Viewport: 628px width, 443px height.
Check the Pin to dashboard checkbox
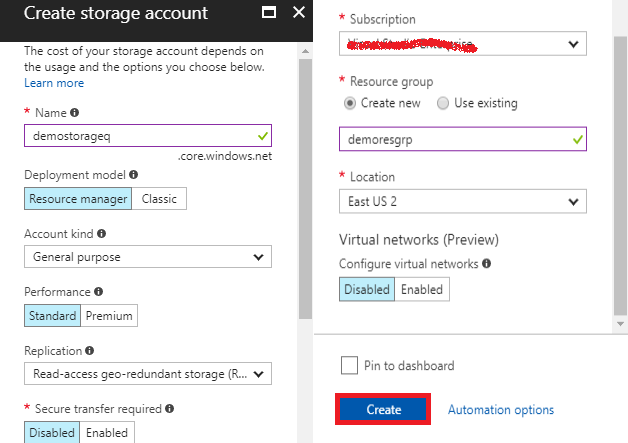[349, 366]
